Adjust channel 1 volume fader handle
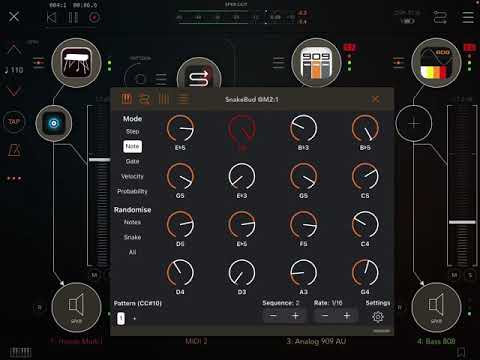This screenshot has width=480, height=360. click(99, 160)
